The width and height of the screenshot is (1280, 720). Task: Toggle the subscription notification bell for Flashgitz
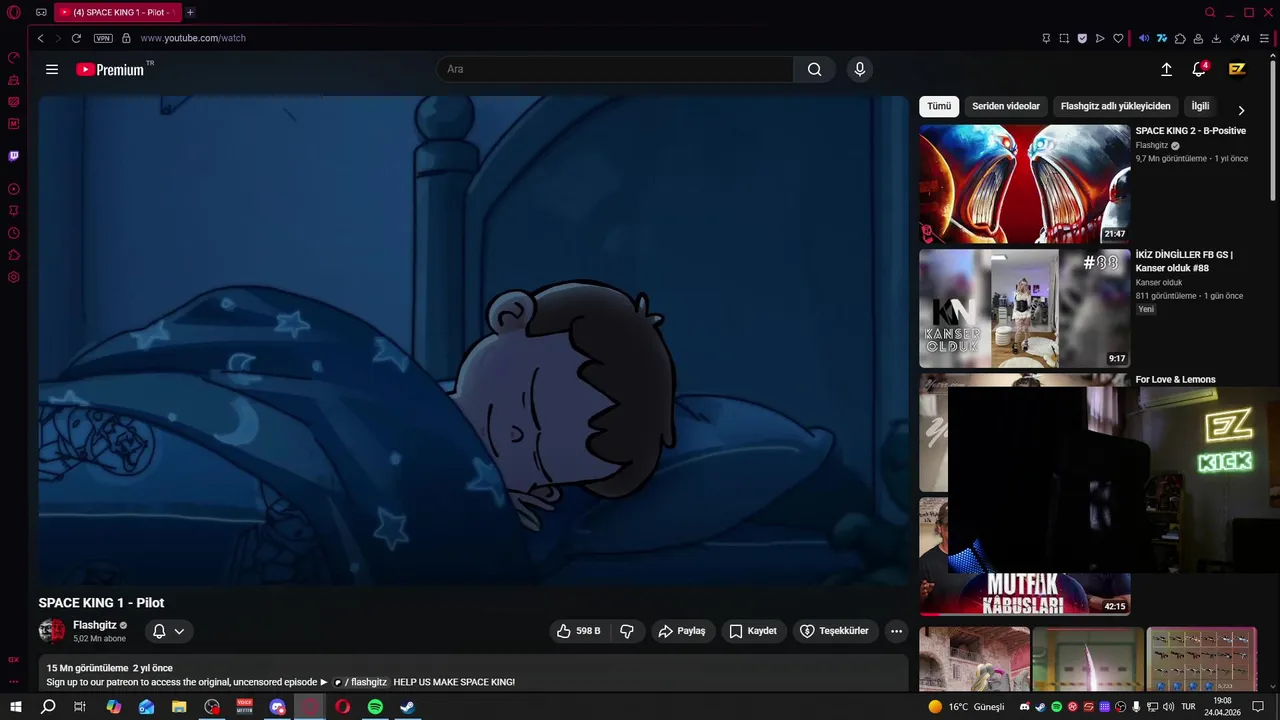click(159, 631)
